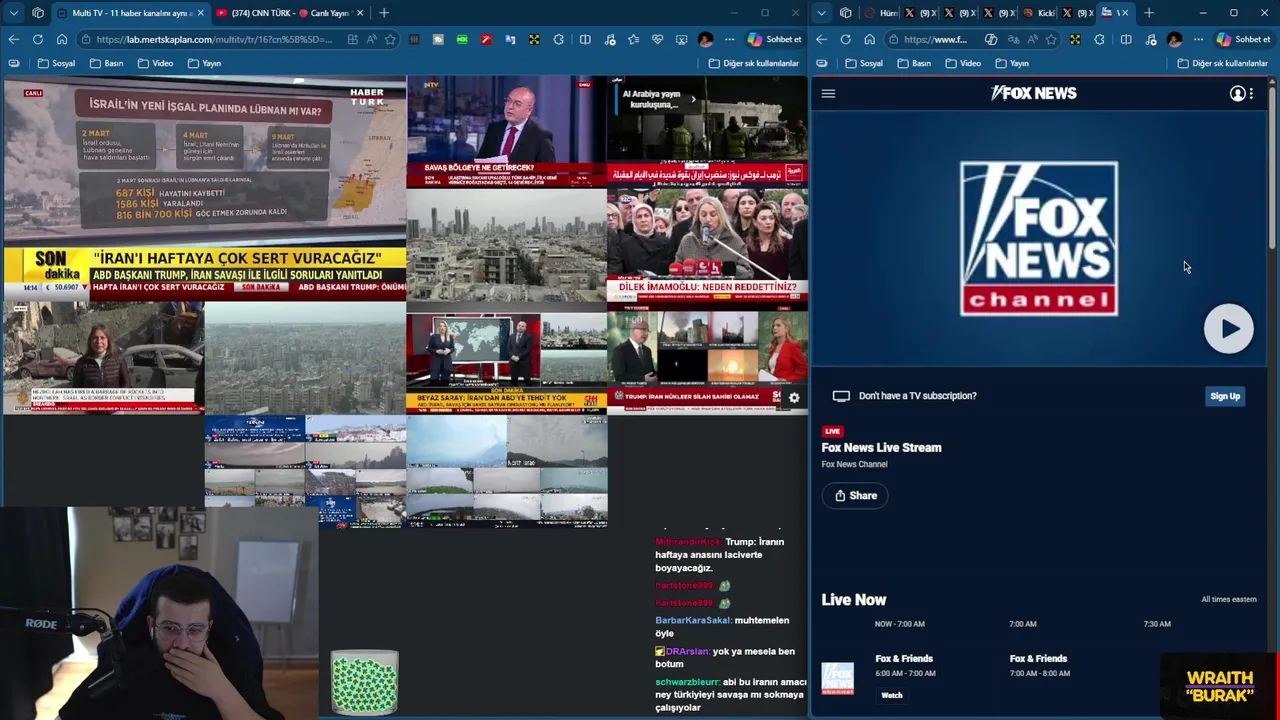
Task: Click the Sign Up button
Action: click(1225, 396)
